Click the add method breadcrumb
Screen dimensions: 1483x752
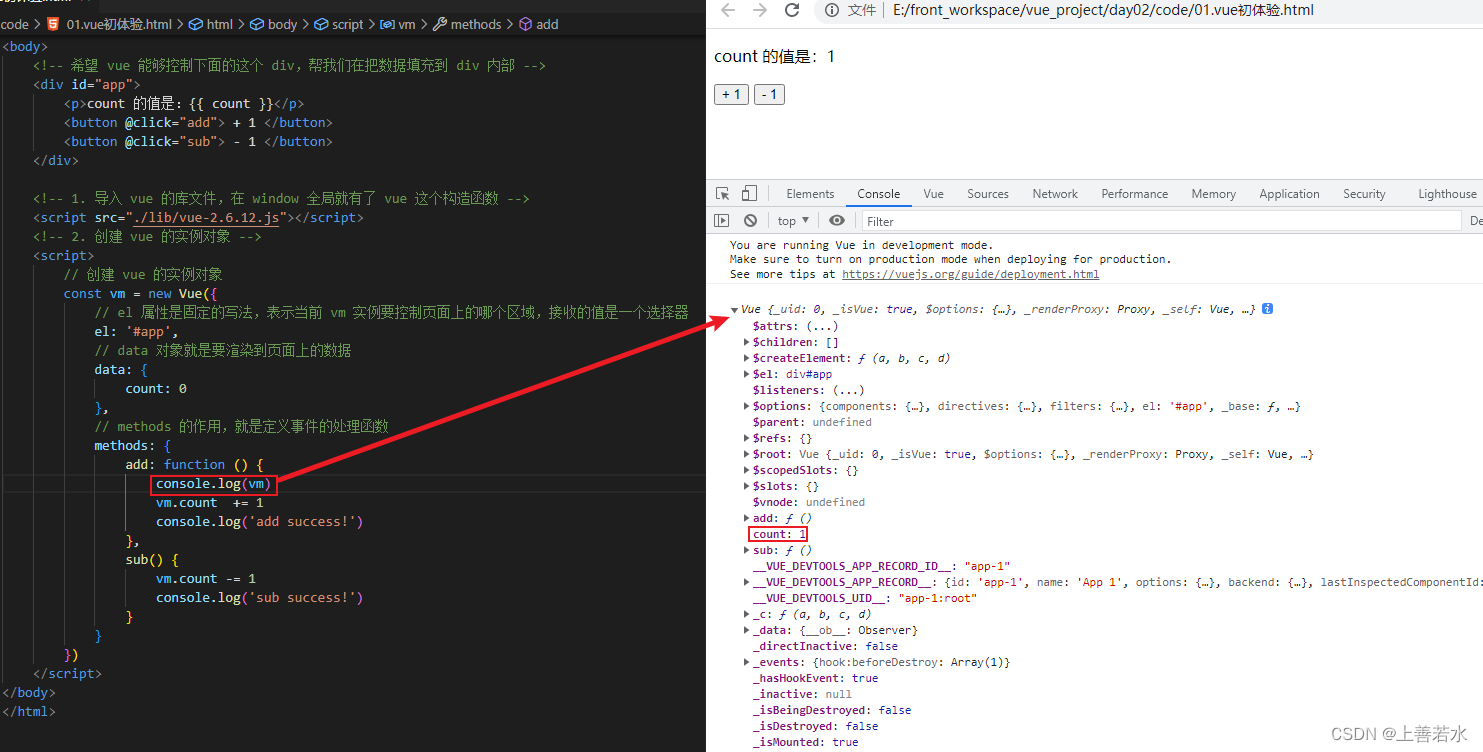(538, 24)
